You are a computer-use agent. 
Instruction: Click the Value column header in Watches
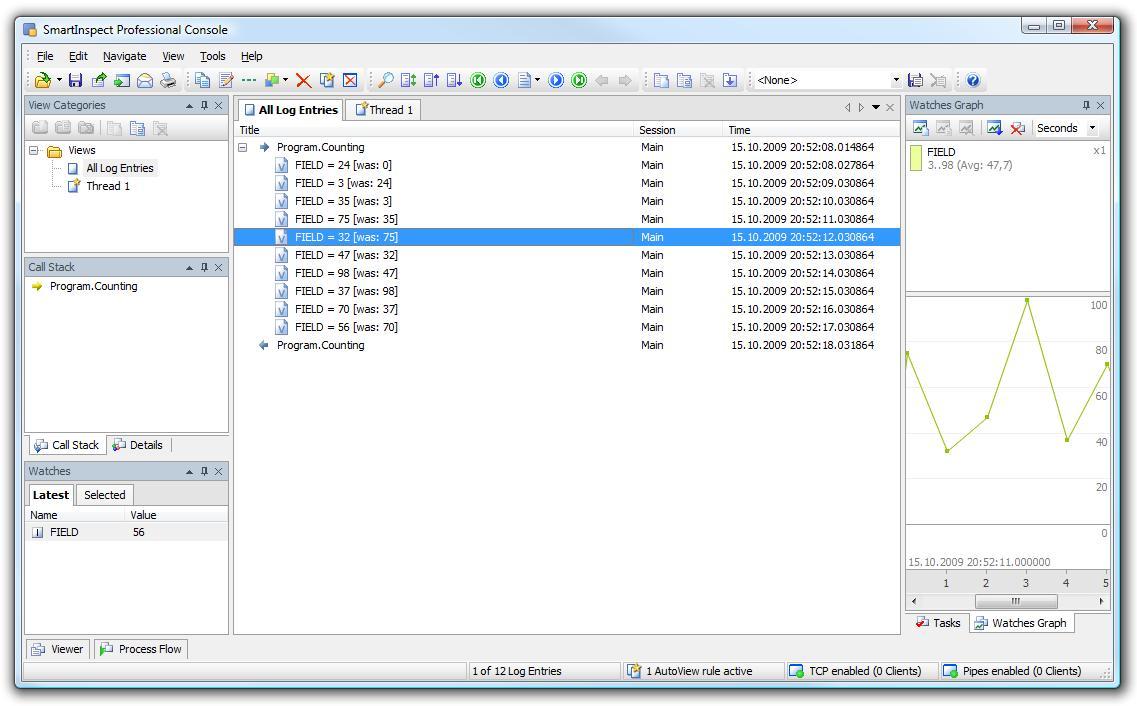[176, 515]
